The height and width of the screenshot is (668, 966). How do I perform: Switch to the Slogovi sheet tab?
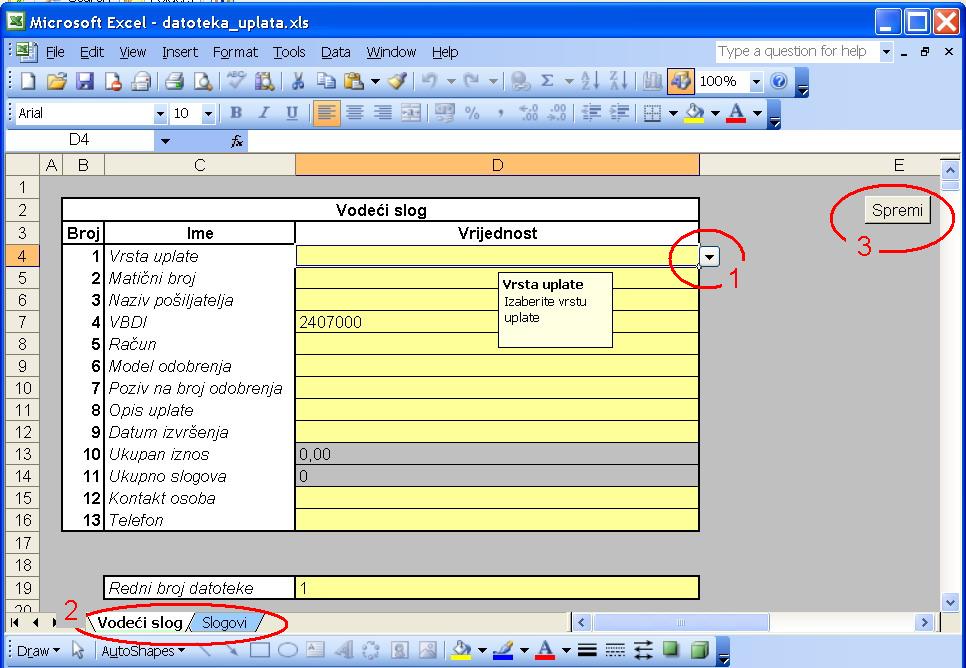pos(224,623)
